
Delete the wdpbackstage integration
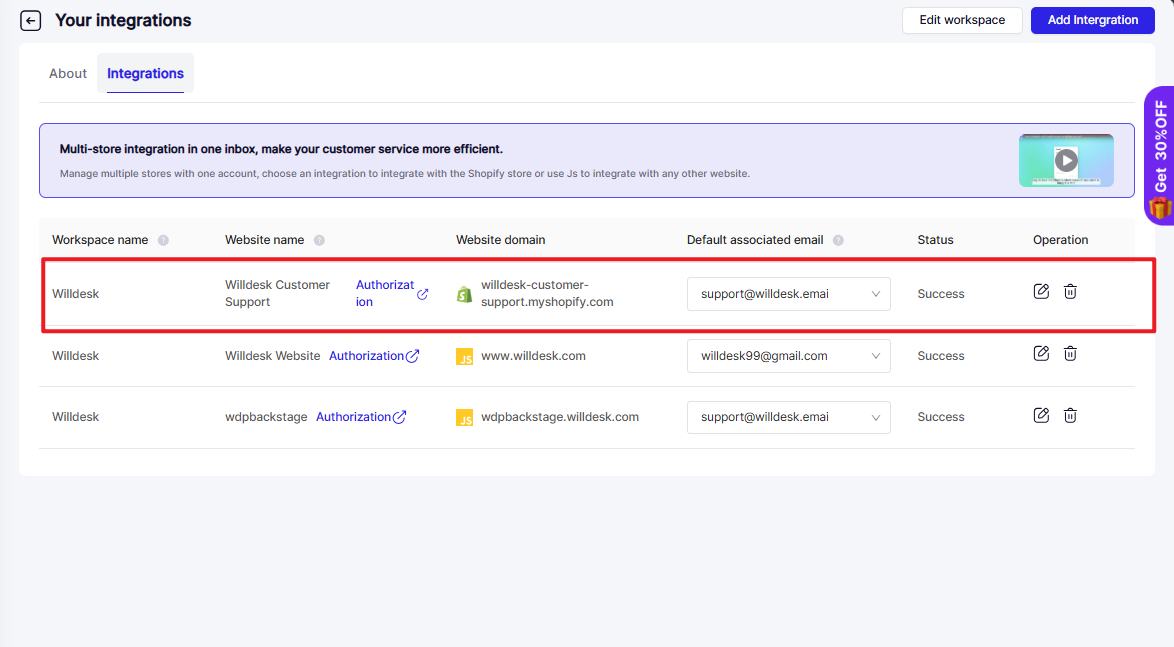click(x=1070, y=416)
